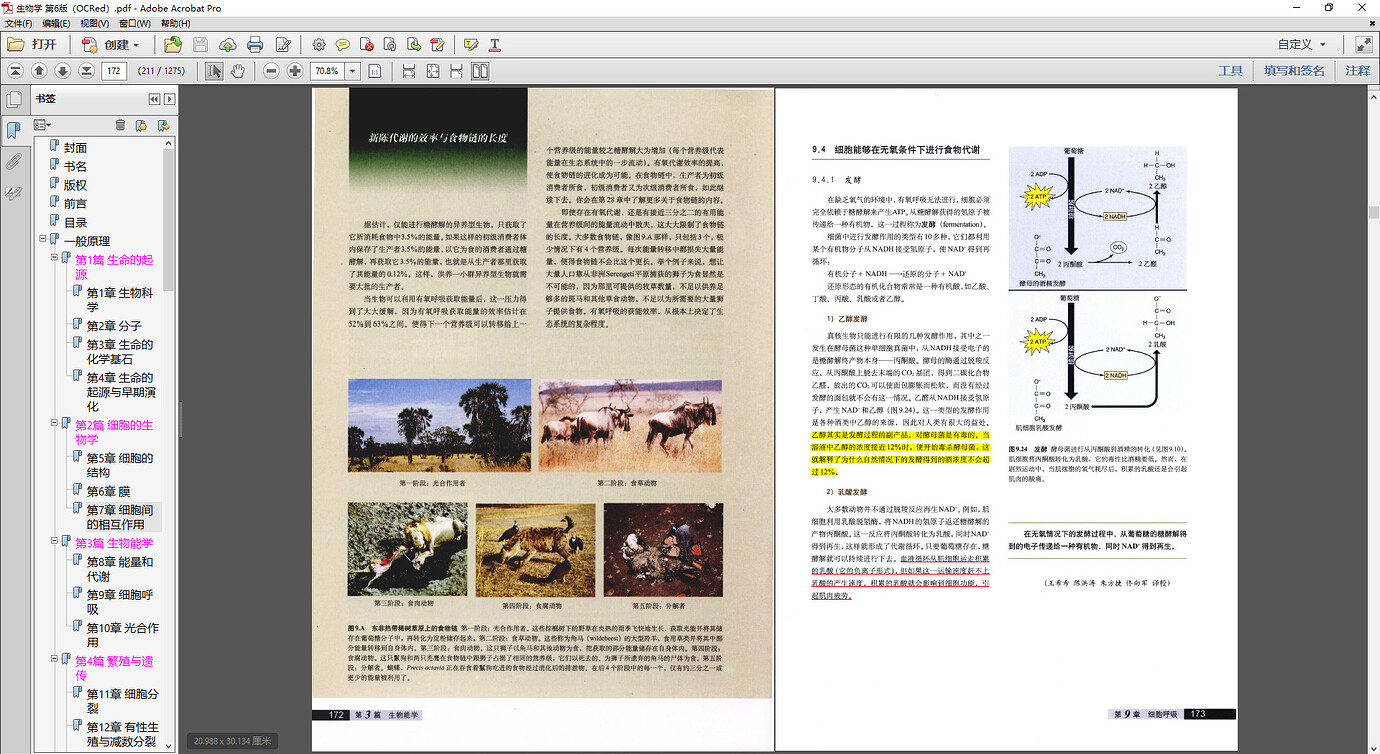1380x754 pixels.
Task: Select the Hand tool in the toolbar
Action: tap(239, 70)
